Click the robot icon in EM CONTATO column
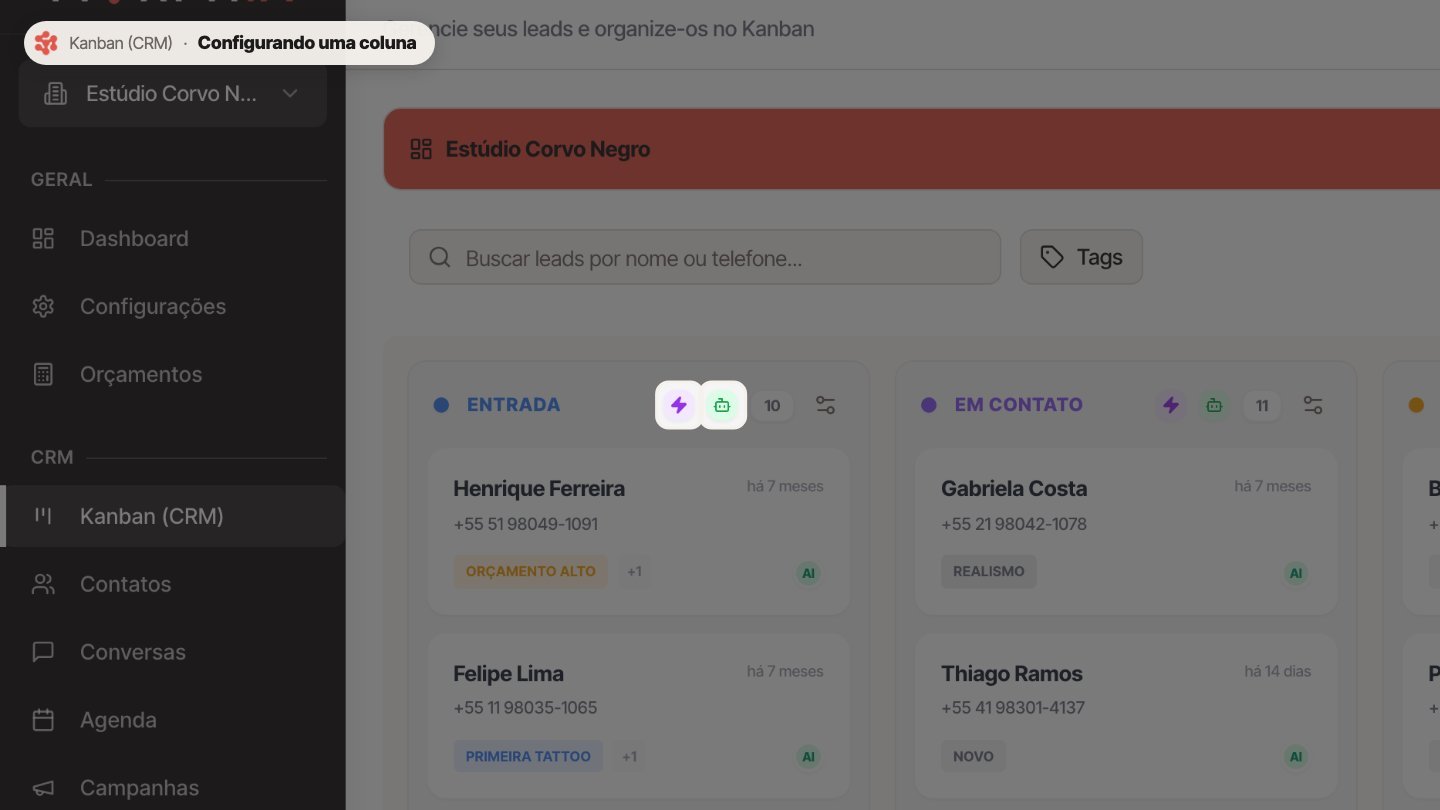Viewport: 1440px width, 810px height. pyautogui.click(x=1214, y=405)
